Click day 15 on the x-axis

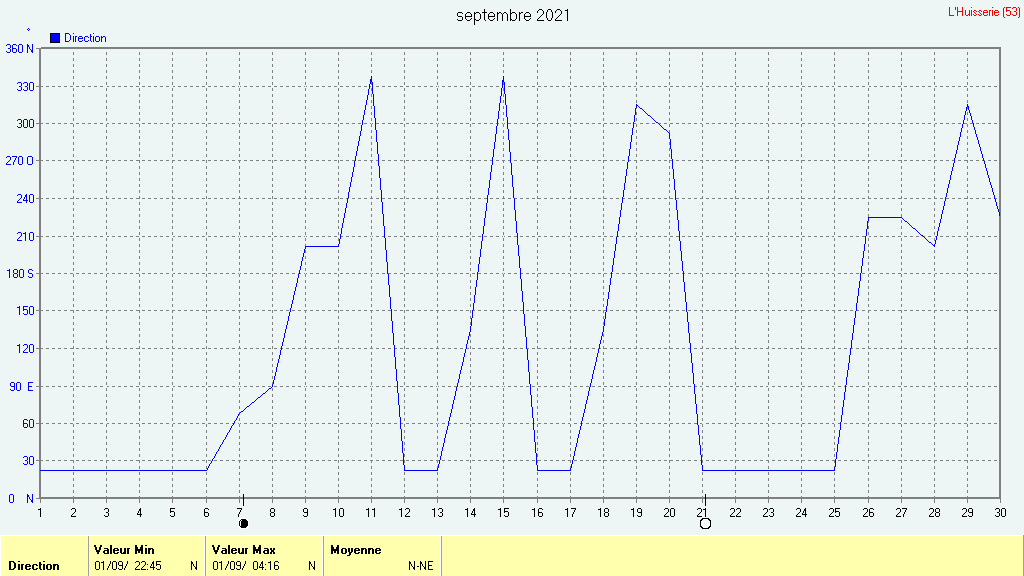tap(503, 513)
